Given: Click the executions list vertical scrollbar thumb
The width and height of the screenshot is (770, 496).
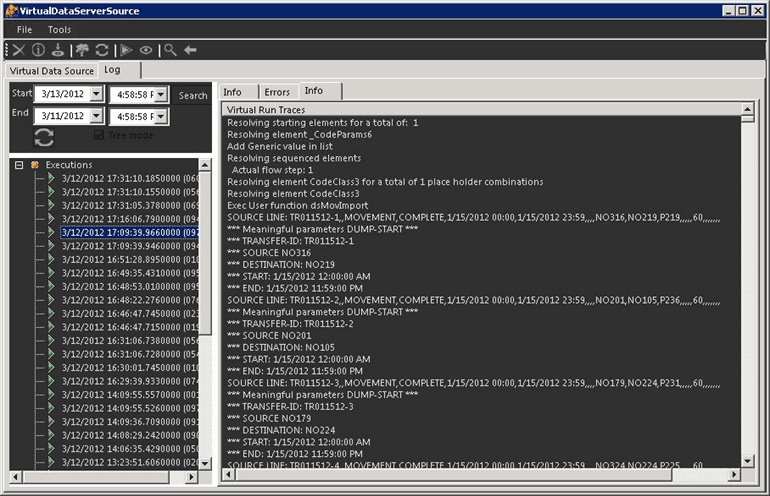Looking at the screenshot, I should [x=205, y=253].
